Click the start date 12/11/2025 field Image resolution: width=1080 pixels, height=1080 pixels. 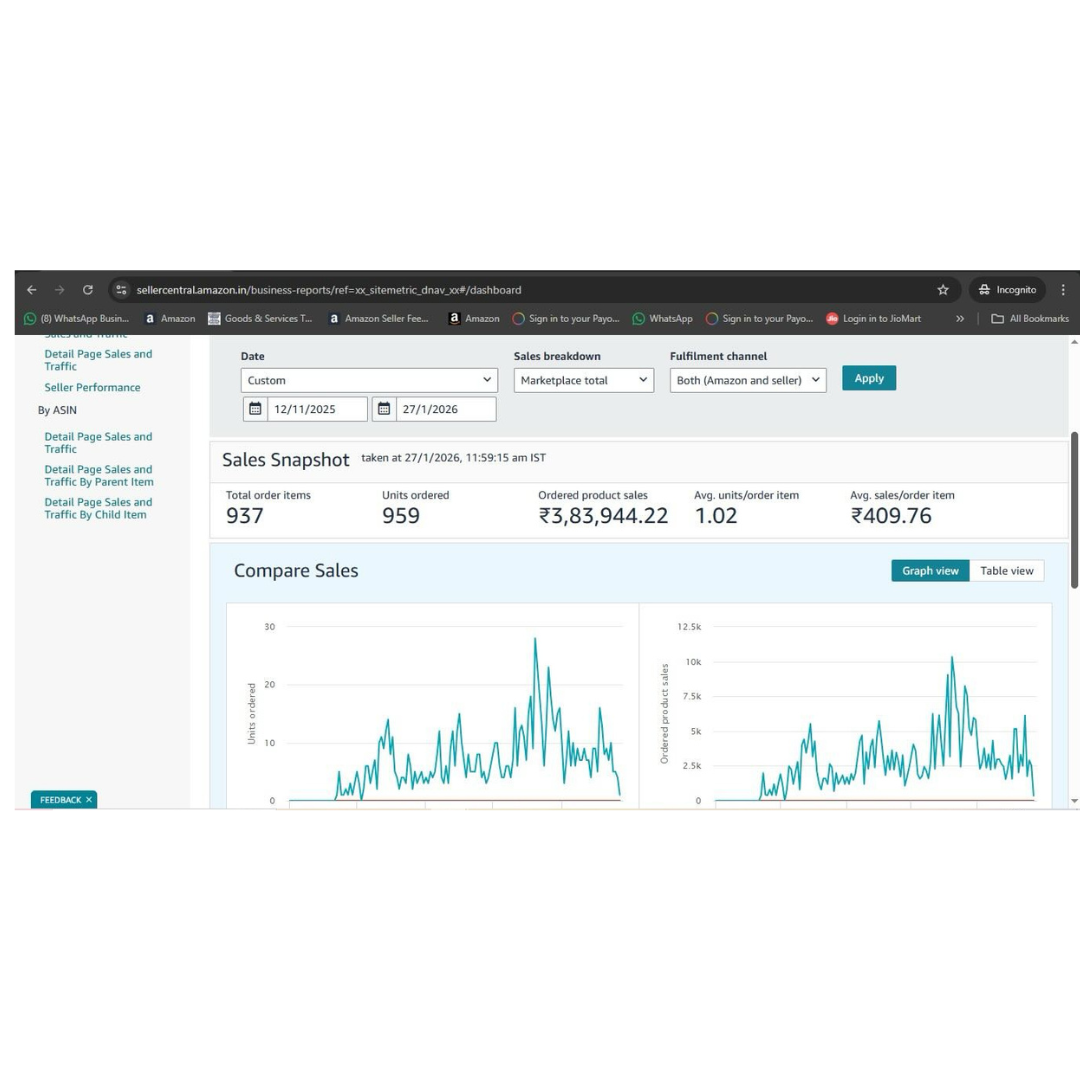pos(317,409)
